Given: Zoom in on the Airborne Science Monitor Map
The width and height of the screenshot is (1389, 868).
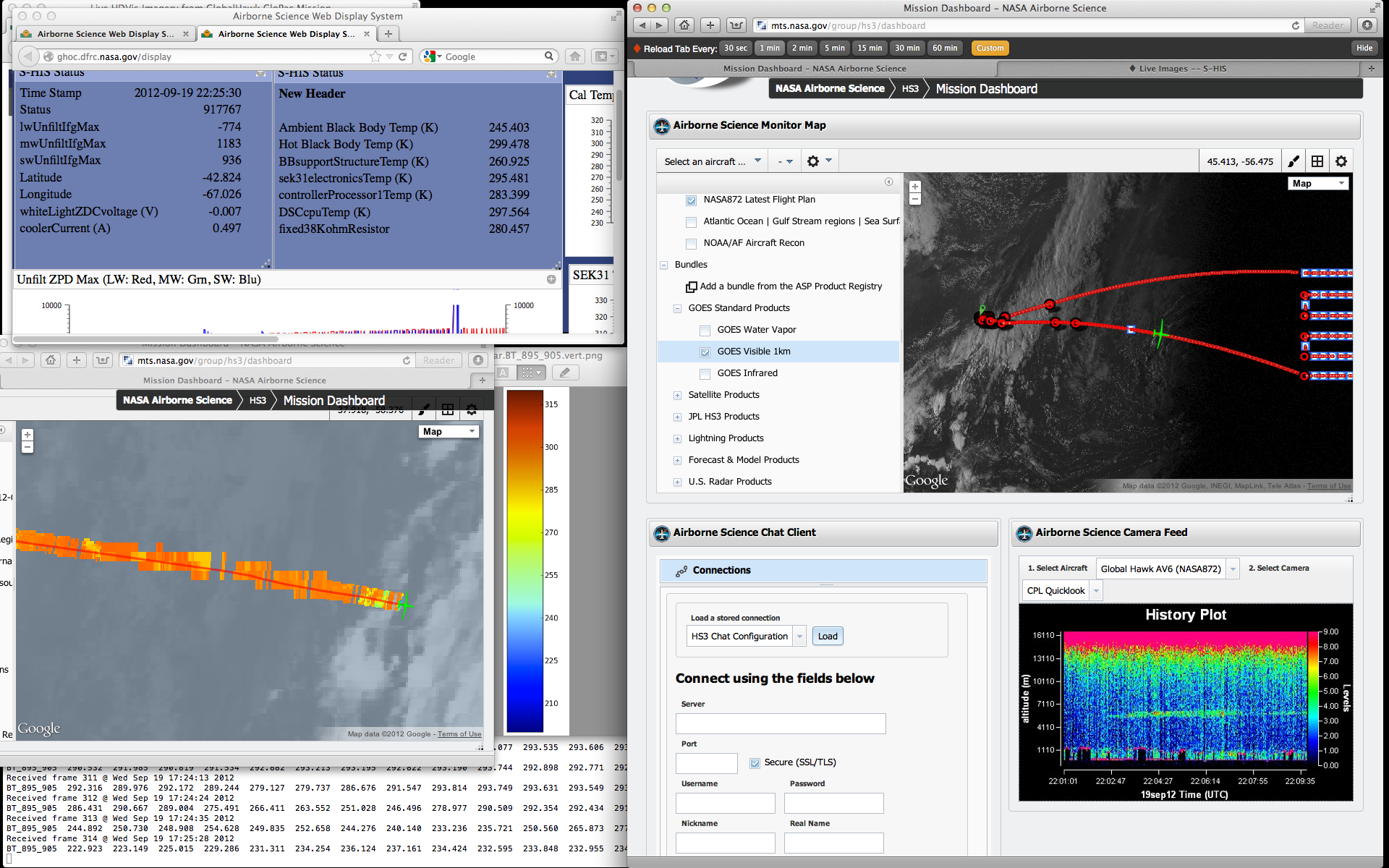Looking at the screenshot, I should (915, 187).
